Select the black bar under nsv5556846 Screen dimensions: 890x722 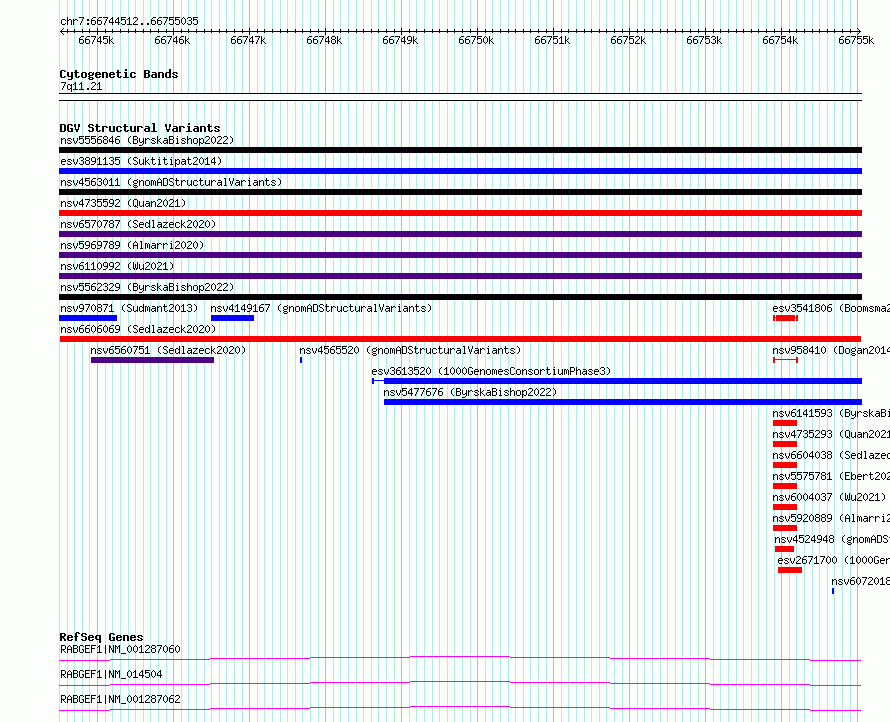460,150
